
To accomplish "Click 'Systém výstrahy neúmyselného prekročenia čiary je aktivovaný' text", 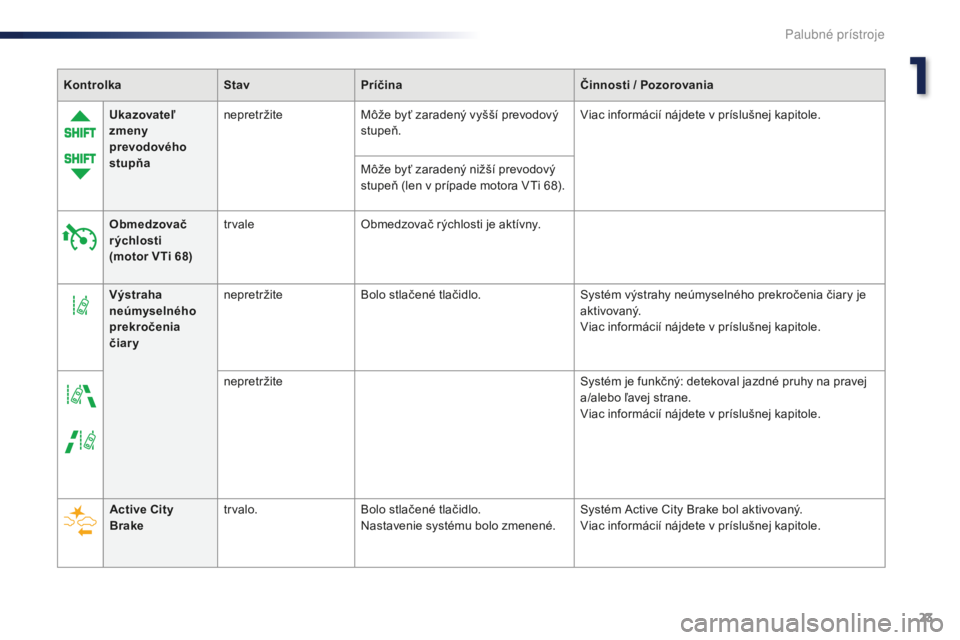I will coord(723,303).
